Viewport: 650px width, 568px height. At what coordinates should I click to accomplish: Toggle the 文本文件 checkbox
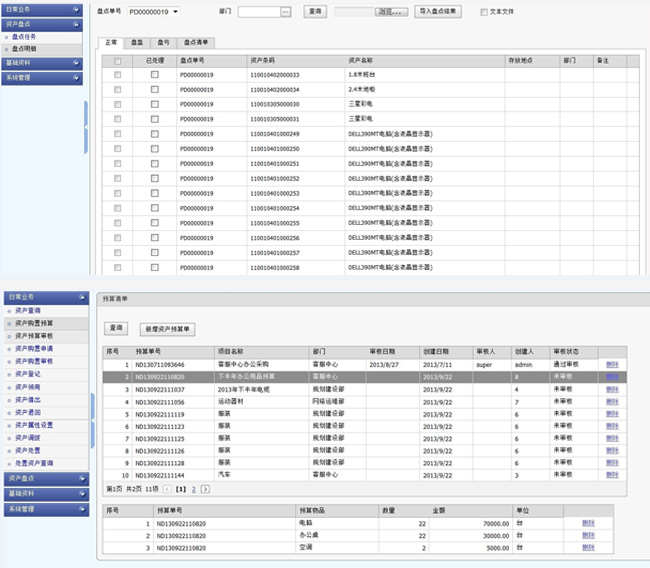pyautogui.click(x=484, y=12)
